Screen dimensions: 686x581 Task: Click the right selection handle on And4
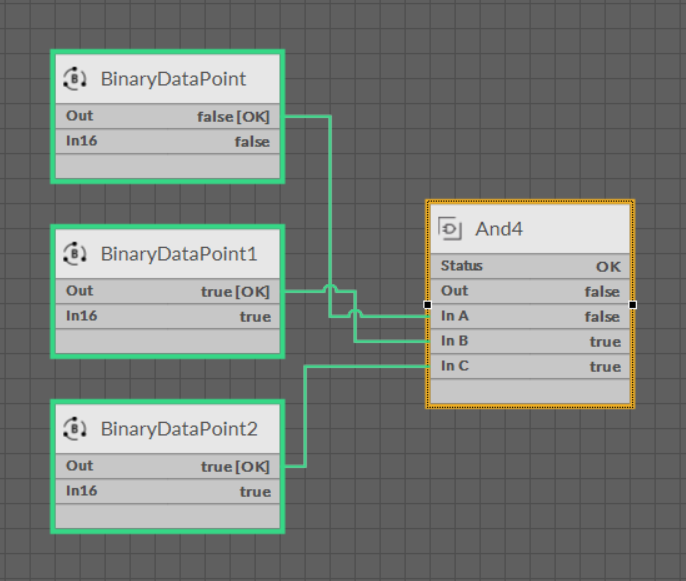coord(633,304)
